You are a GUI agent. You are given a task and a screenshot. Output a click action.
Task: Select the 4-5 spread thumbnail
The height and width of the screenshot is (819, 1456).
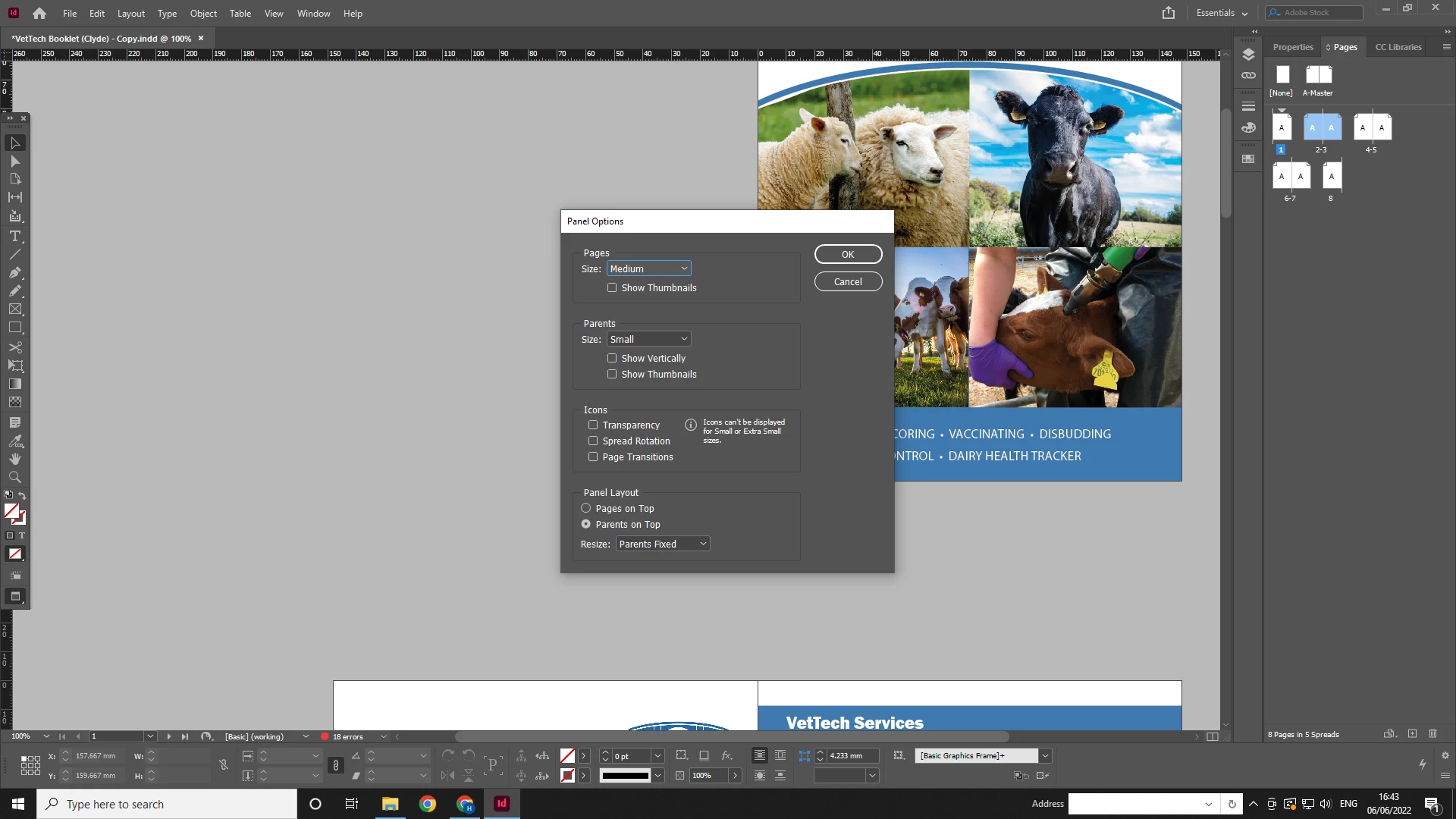coord(1371,128)
